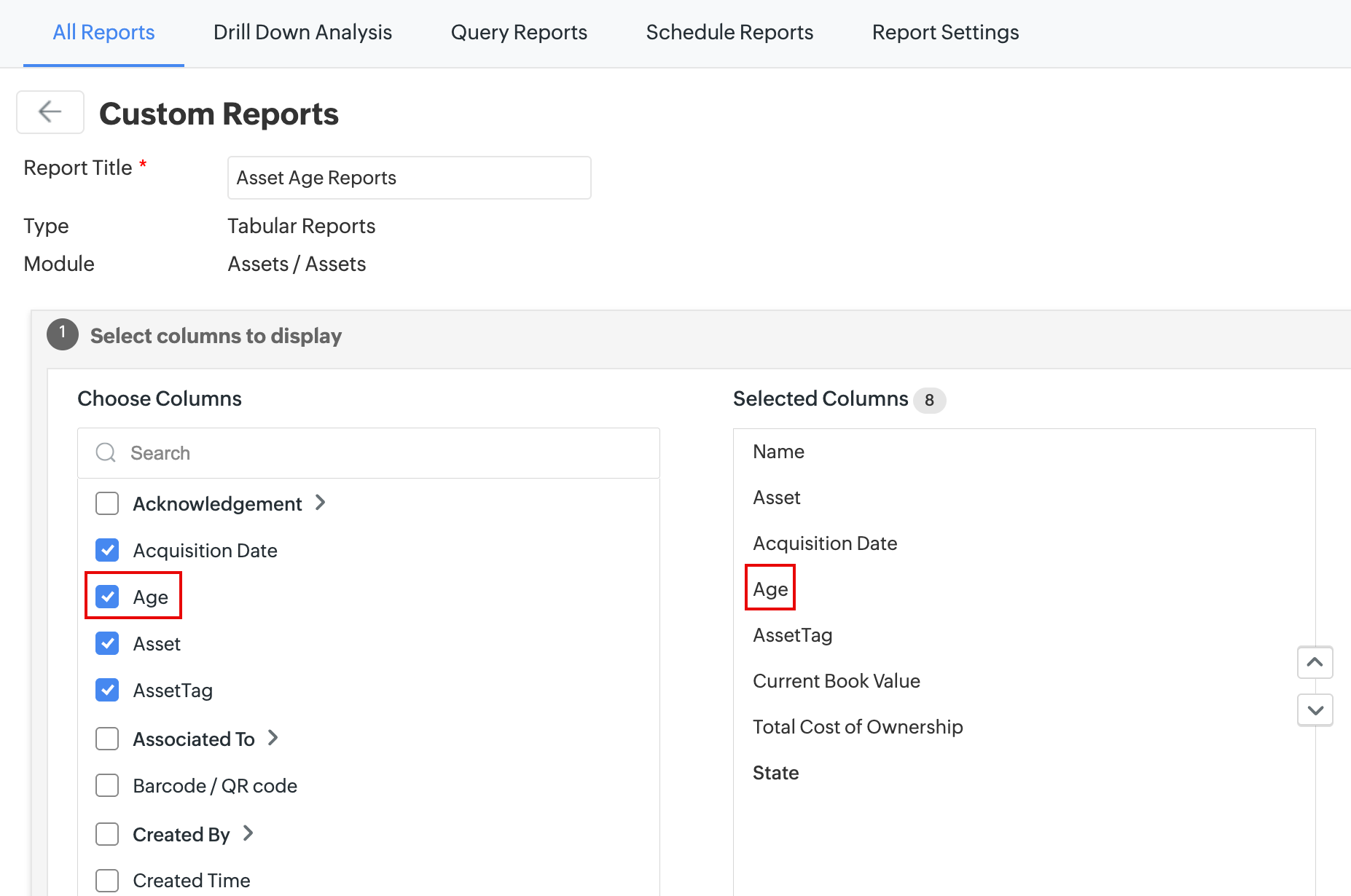Select Current Book Value selected column
Viewport: 1351px width, 896px height.
point(837,681)
